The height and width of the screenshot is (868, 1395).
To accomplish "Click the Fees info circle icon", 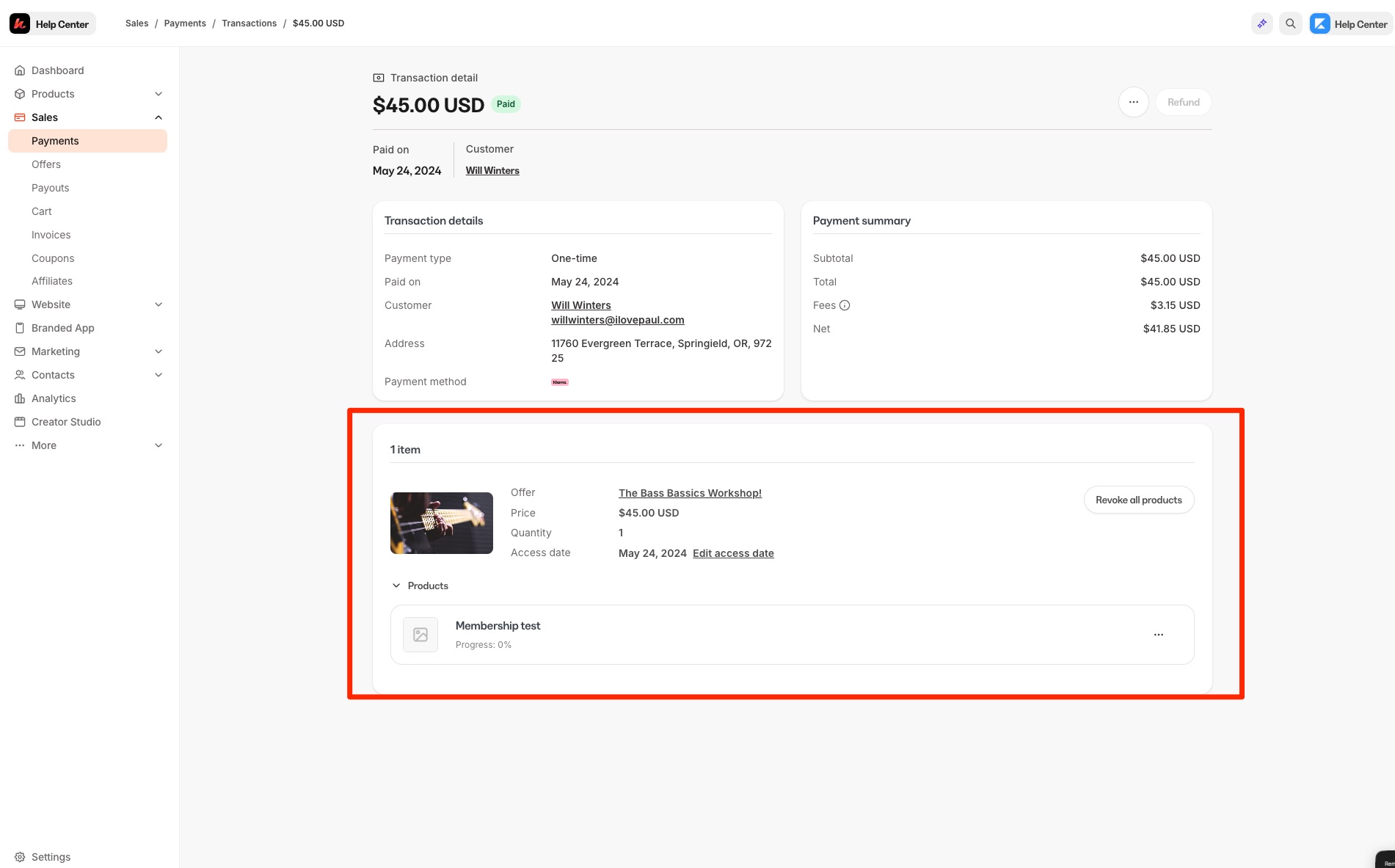I will pyautogui.click(x=845, y=305).
